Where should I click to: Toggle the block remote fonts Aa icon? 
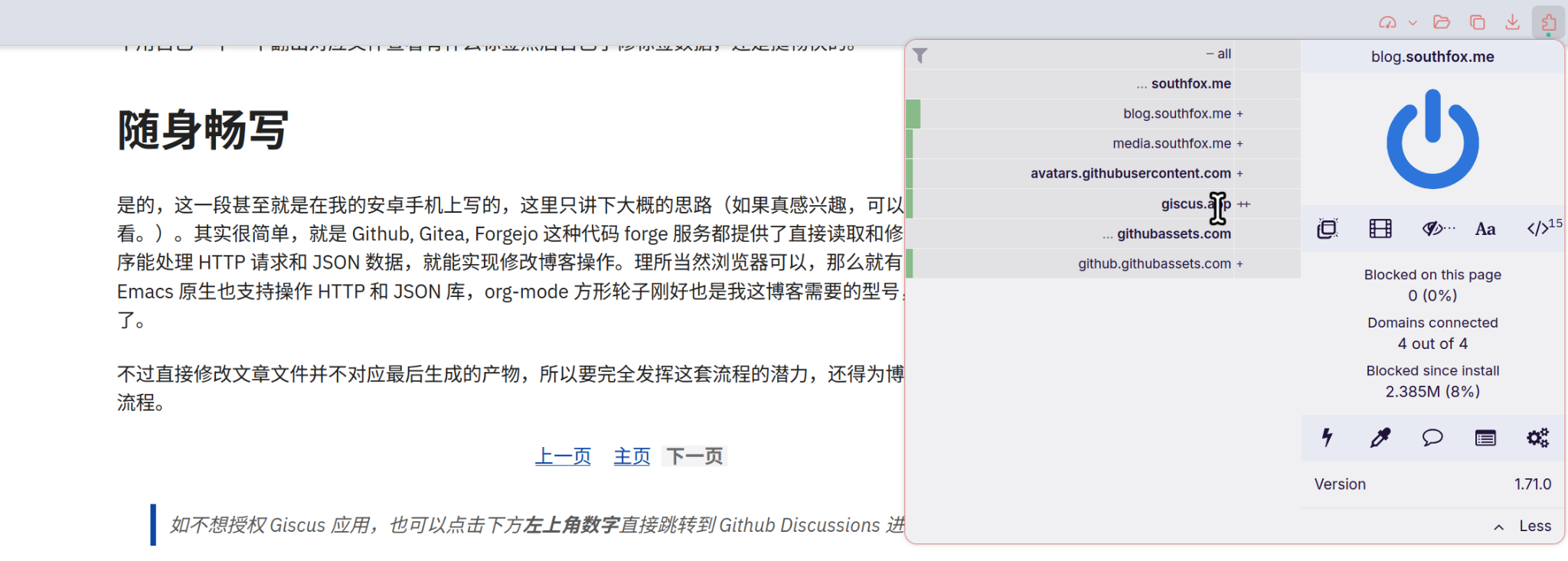(x=1485, y=229)
